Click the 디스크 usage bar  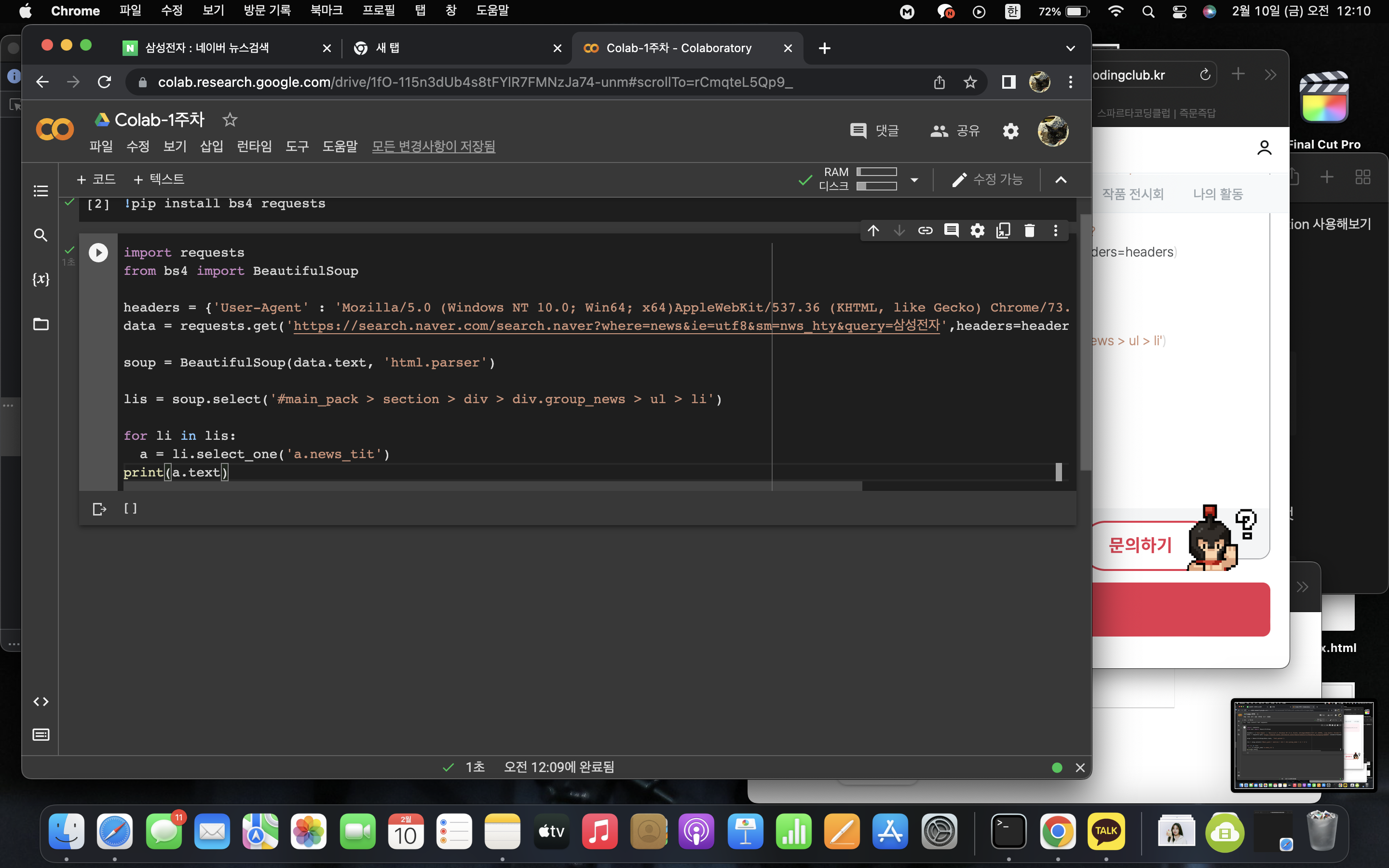[876, 186]
